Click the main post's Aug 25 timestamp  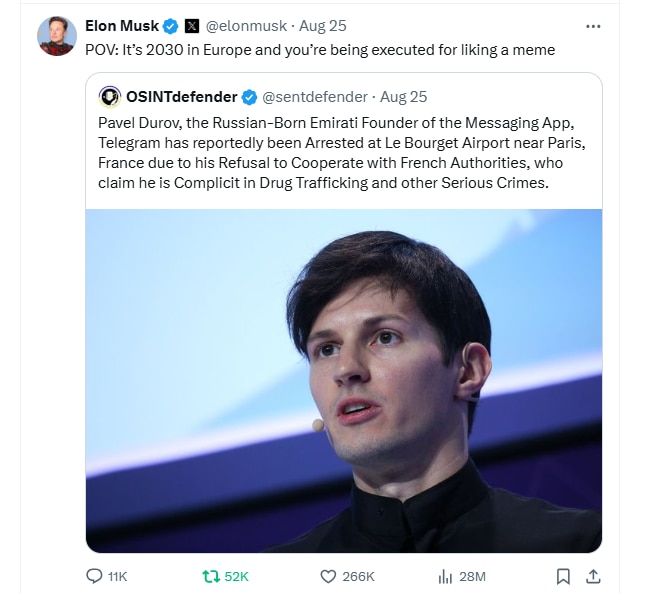tap(321, 26)
